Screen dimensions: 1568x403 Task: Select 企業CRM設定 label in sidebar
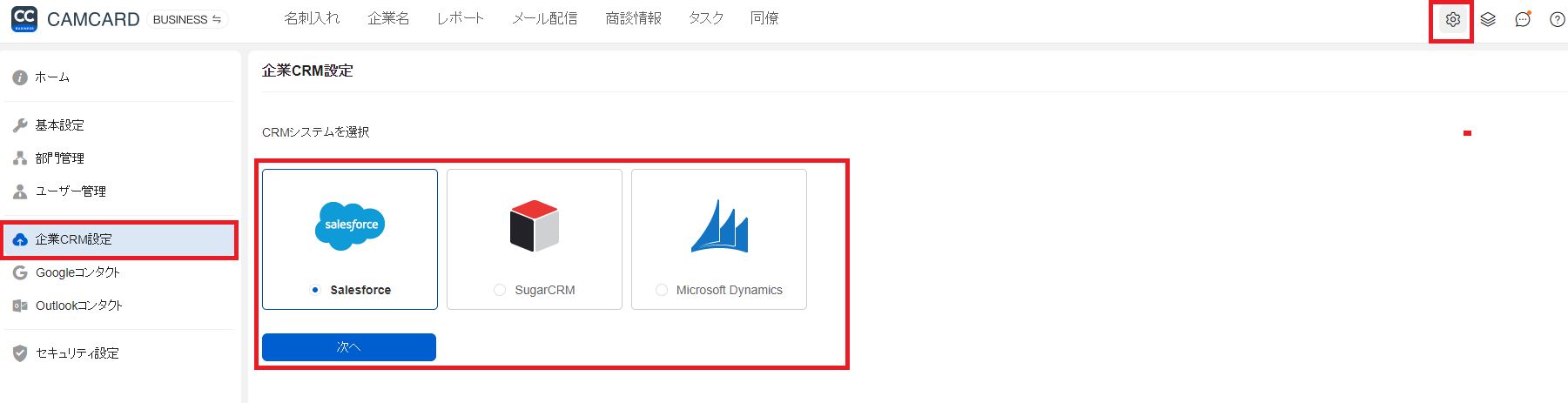click(x=74, y=239)
